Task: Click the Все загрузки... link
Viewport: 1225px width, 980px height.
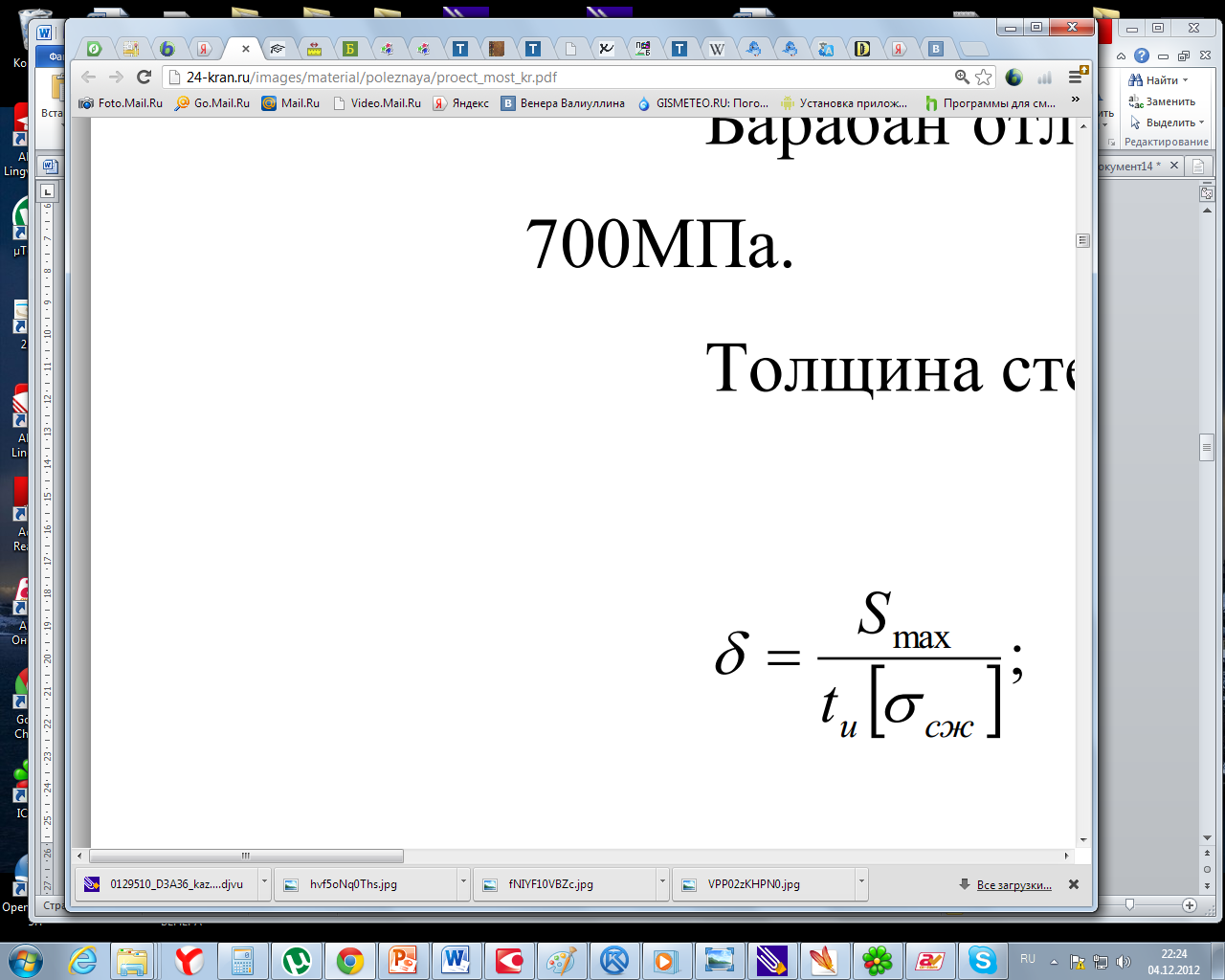Action: 1013,885
